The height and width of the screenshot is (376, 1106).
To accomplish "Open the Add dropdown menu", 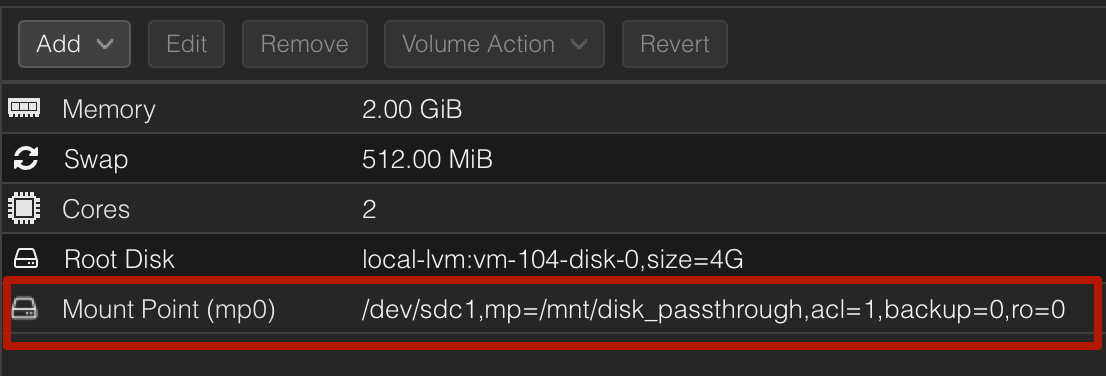I will (x=74, y=44).
